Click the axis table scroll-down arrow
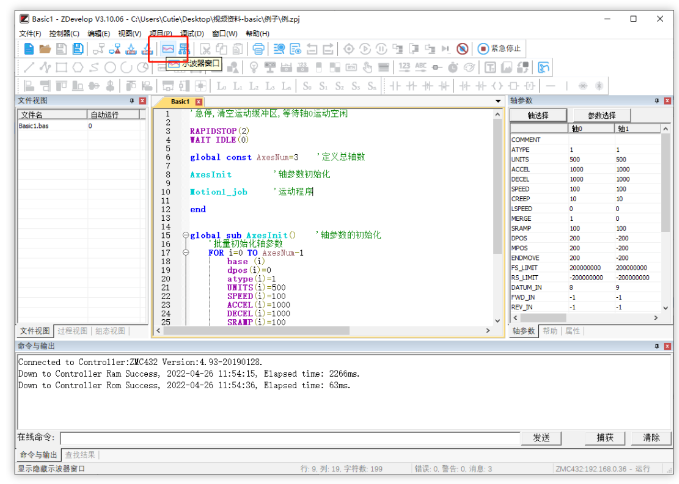Screen dimensions: 679x484 click(666, 308)
